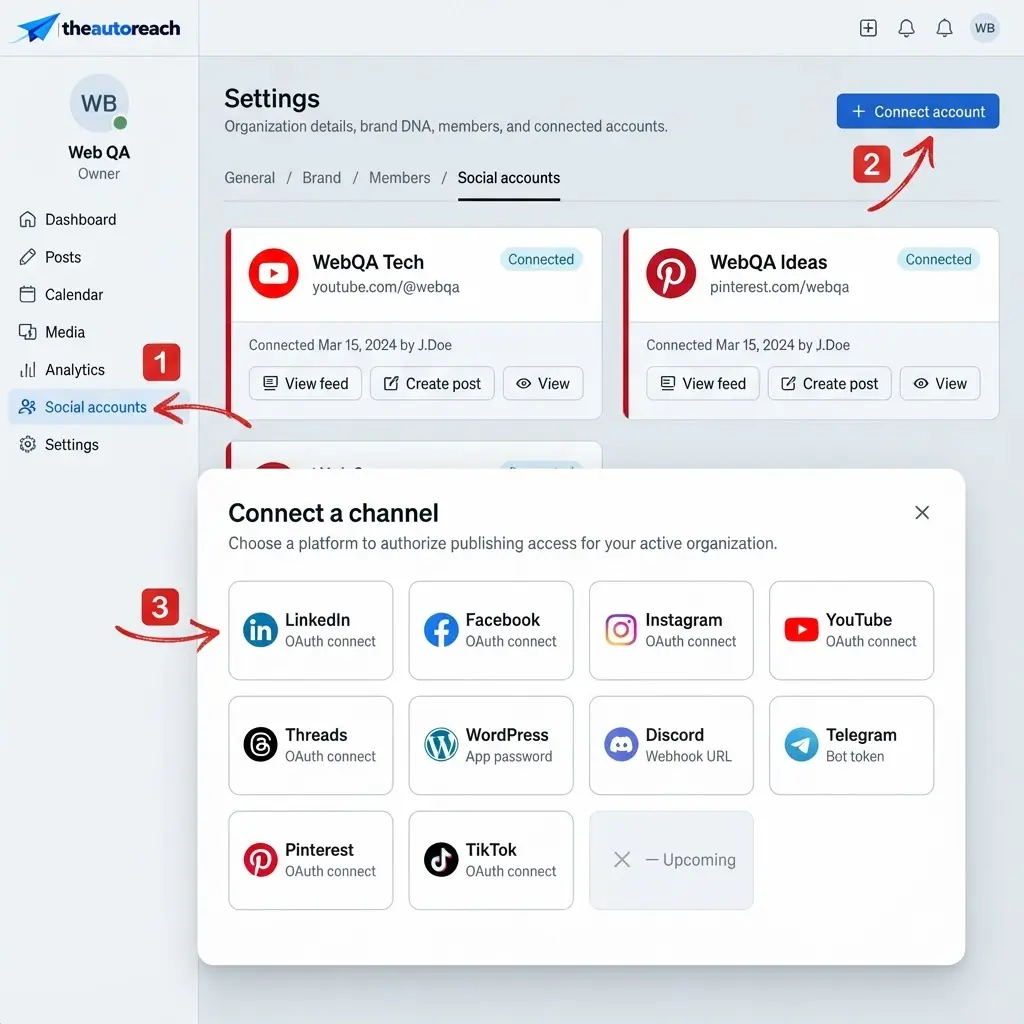The height and width of the screenshot is (1024, 1024).
Task: Click 'Connected Mar 15, 2024 by J.Doe' on WebQA Tech
Action: click(x=350, y=345)
